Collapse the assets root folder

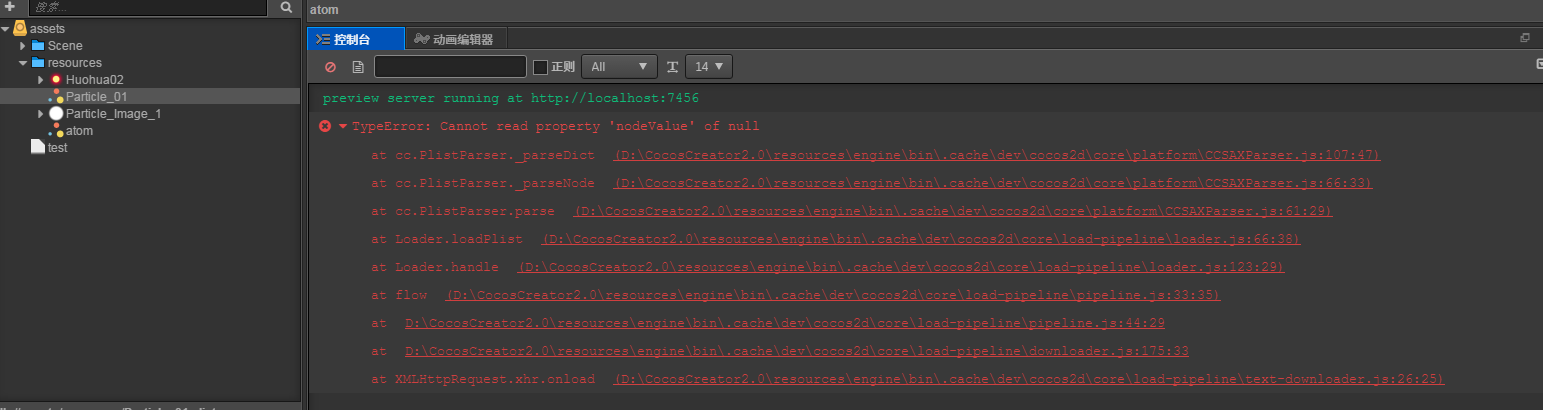tap(6, 29)
